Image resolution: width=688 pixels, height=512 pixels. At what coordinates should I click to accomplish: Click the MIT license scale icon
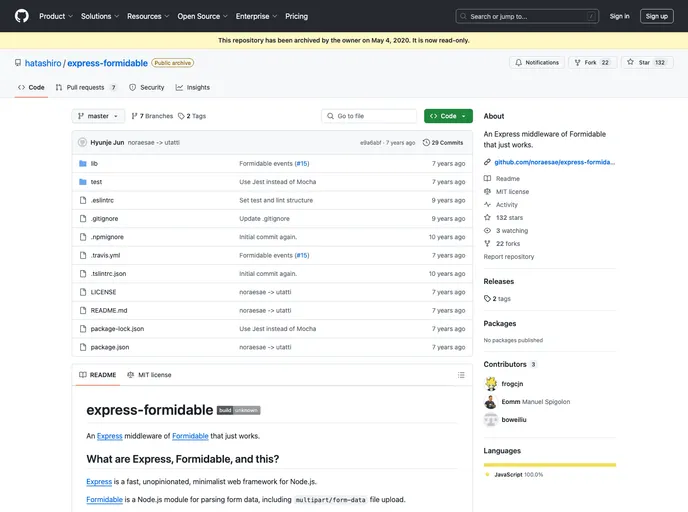click(487, 192)
